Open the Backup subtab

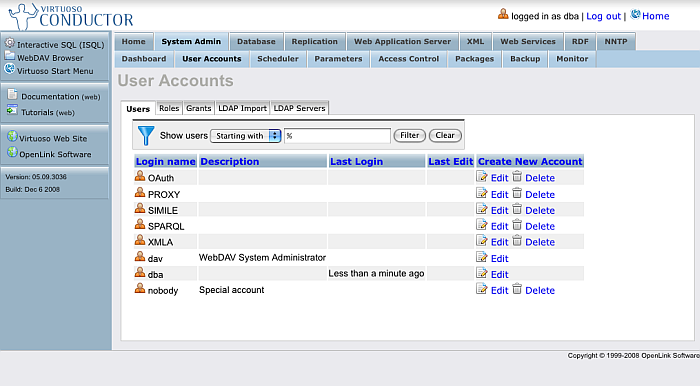tap(525, 59)
